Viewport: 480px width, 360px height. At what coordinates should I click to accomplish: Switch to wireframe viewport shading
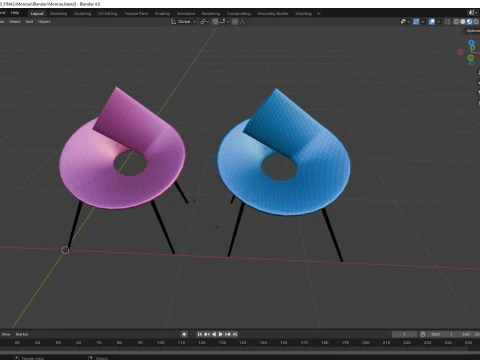click(456, 22)
